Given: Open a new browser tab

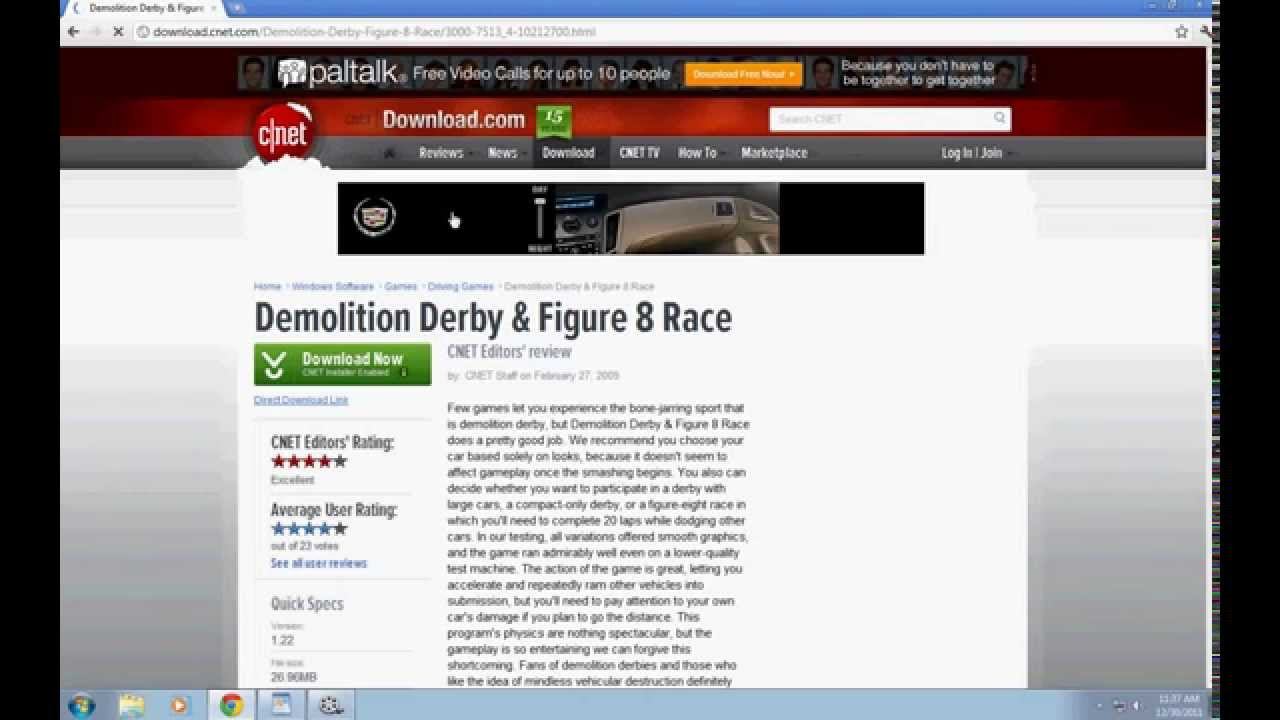Looking at the screenshot, I should (237, 8).
